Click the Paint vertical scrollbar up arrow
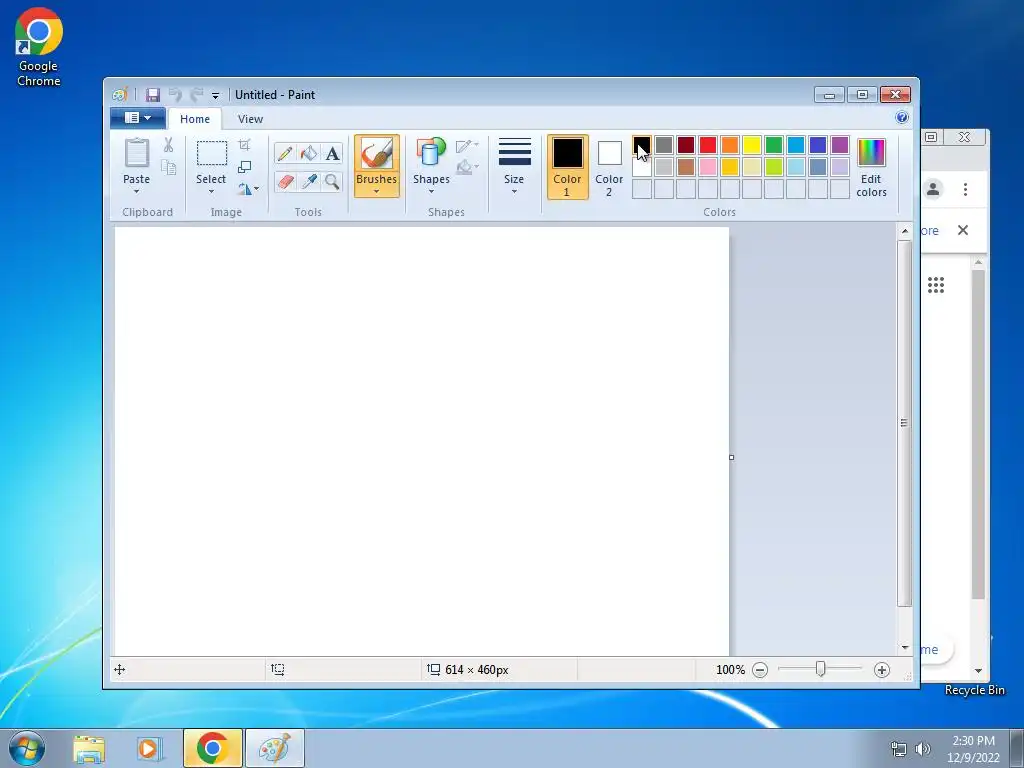Screen dimensions: 1024x768 pos(904,231)
